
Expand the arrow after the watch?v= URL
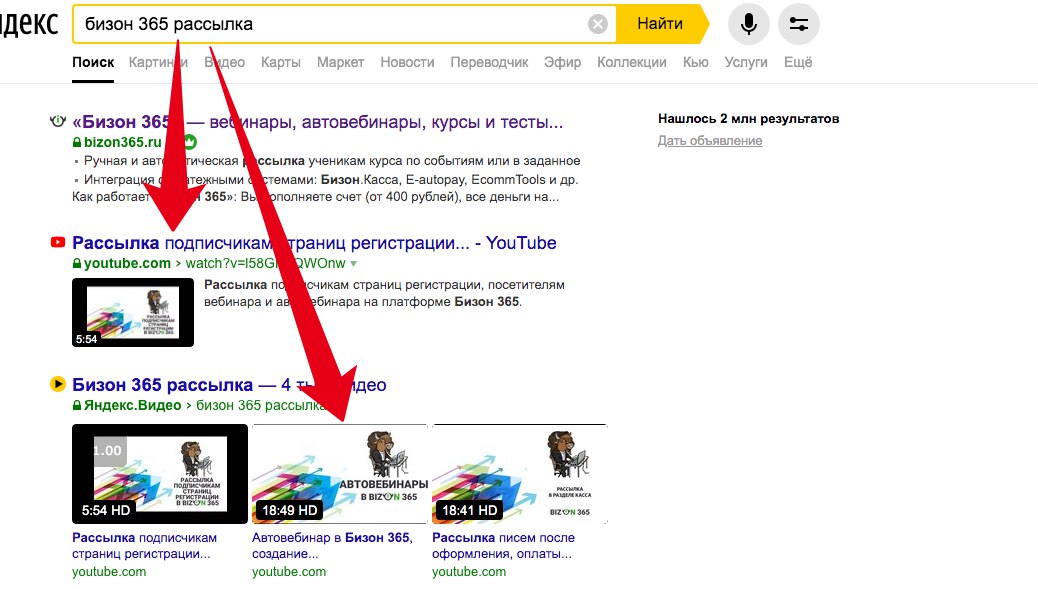point(354,263)
